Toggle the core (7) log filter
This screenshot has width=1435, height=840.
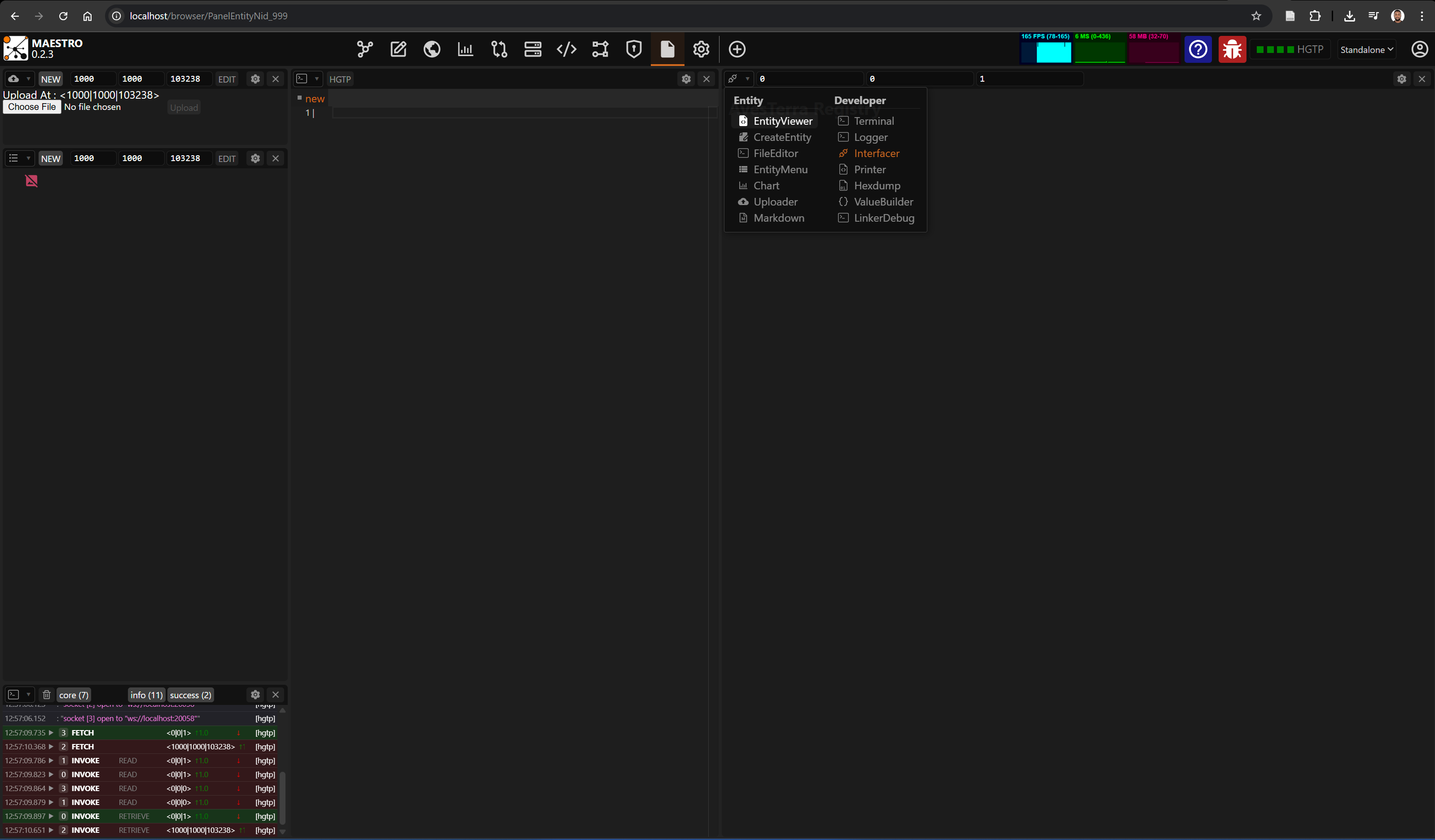coord(74,695)
